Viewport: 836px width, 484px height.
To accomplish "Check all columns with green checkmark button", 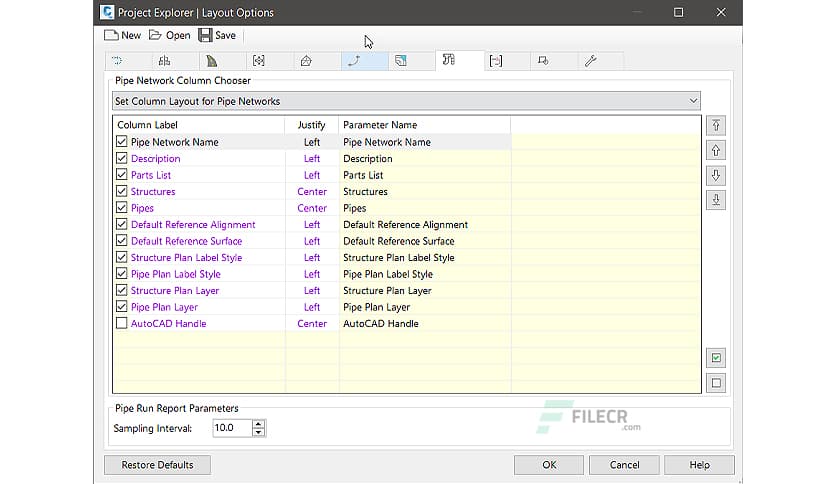I will [x=716, y=358].
